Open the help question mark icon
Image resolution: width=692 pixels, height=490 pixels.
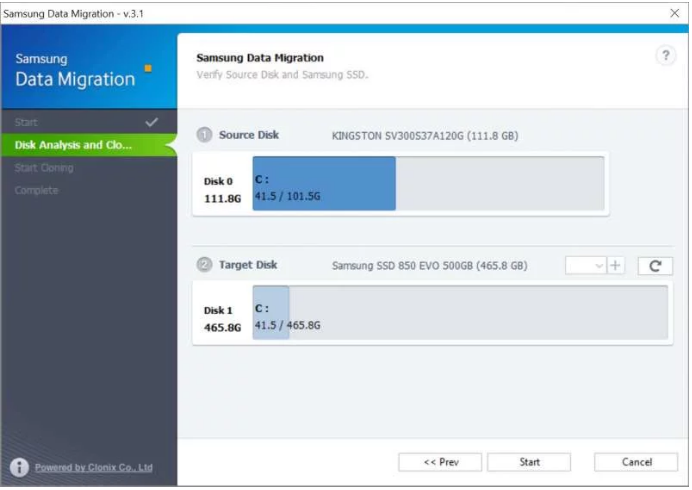pyautogui.click(x=666, y=56)
